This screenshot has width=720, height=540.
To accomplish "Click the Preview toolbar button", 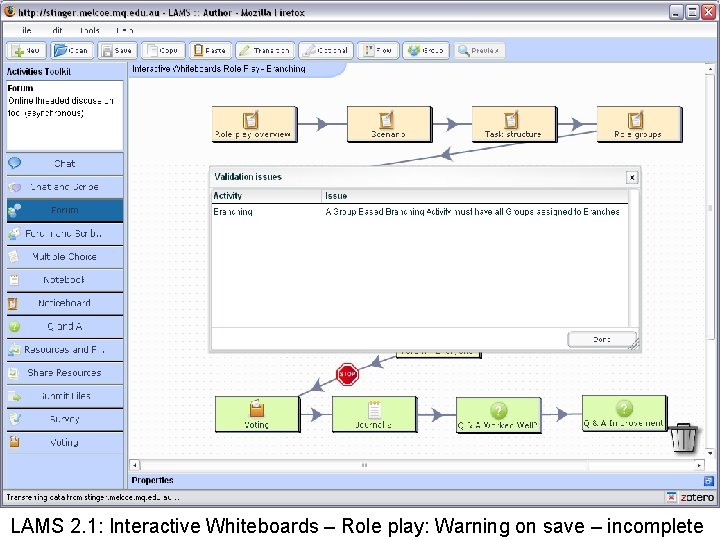I will pyautogui.click(x=479, y=51).
